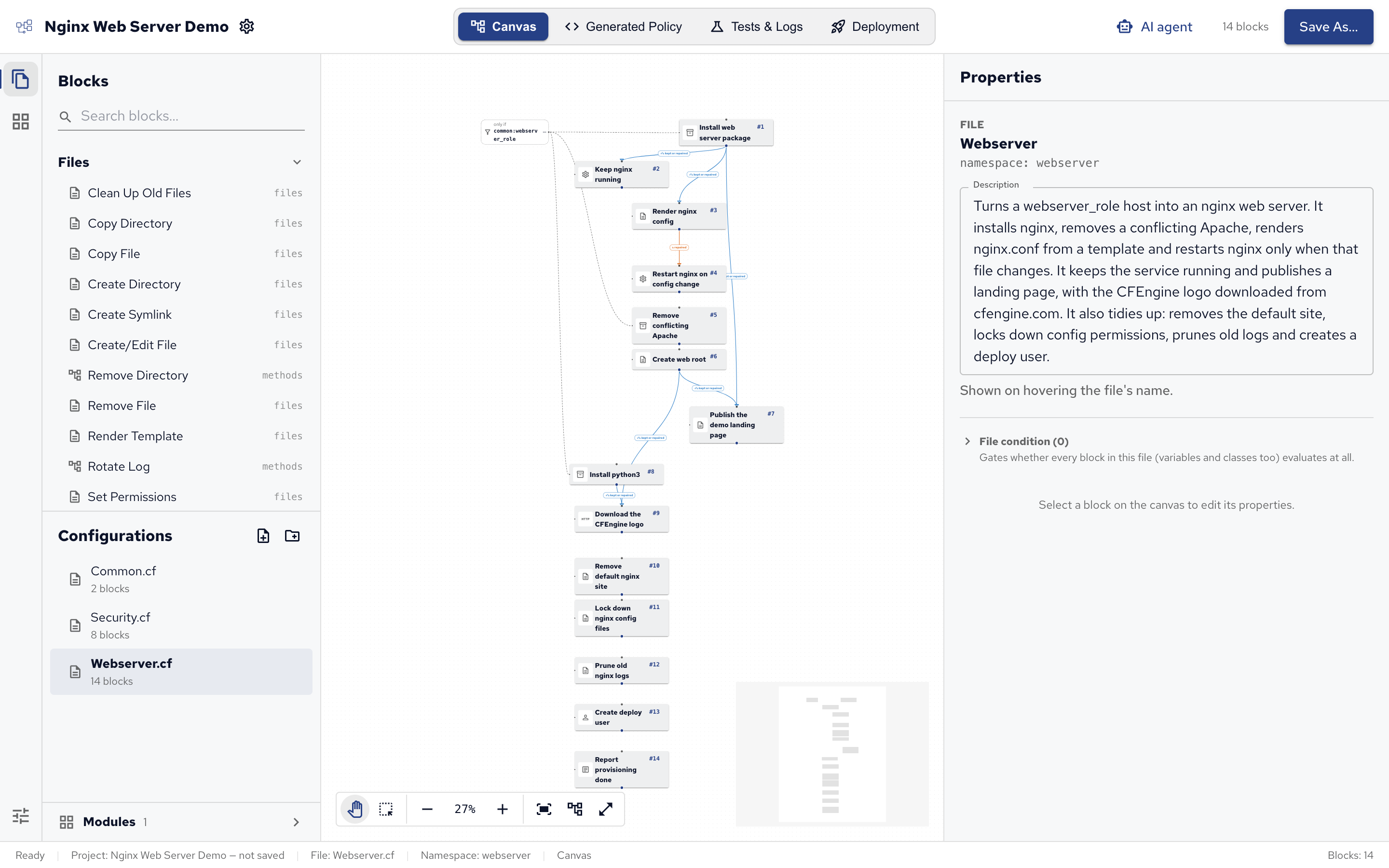Select Security.cf configuration file

coord(181,625)
